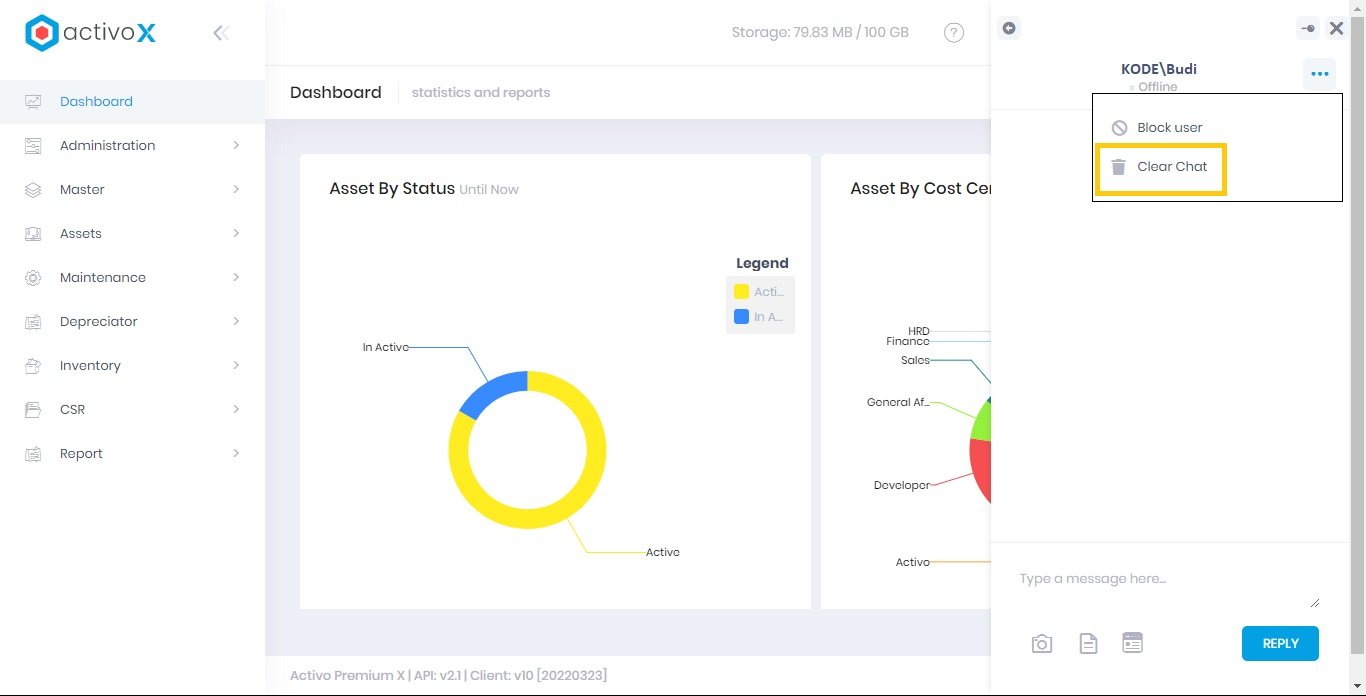The width and height of the screenshot is (1366, 696).
Task: Attach a document using the file icon
Action: tap(1088, 643)
